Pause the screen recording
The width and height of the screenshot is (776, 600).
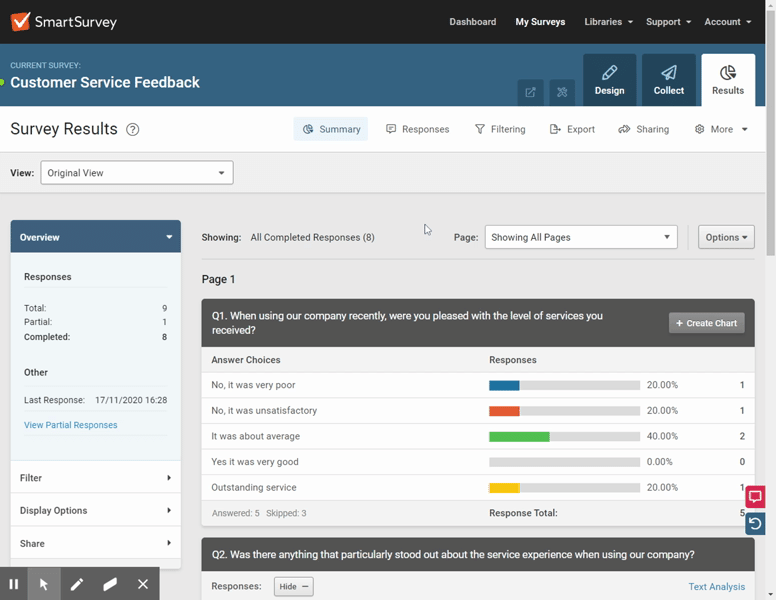pyautogui.click(x=14, y=585)
